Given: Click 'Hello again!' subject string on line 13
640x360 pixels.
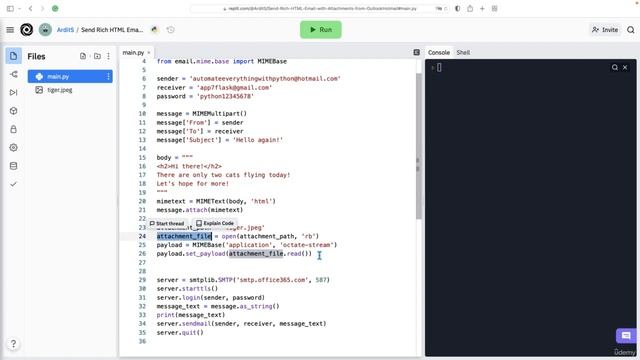Looking at the screenshot, I should 258,140.
